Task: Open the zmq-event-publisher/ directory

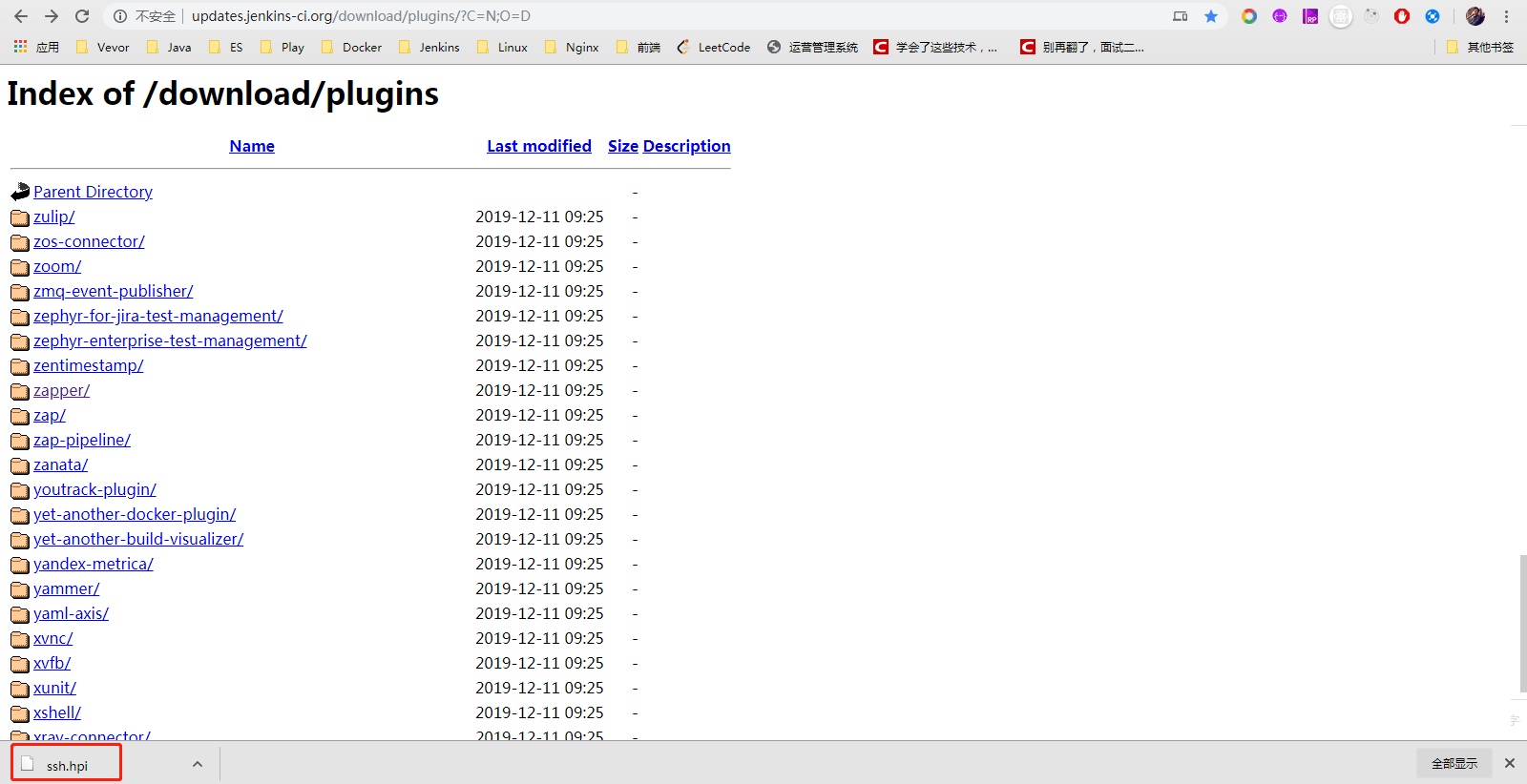Action: (113, 291)
